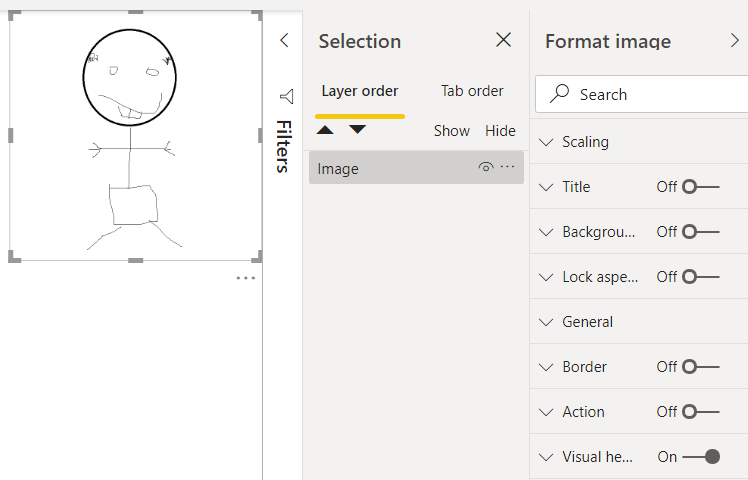The height and width of the screenshot is (480, 748).
Task: Click the Filters megaphone icon
Action: point(286,96)
